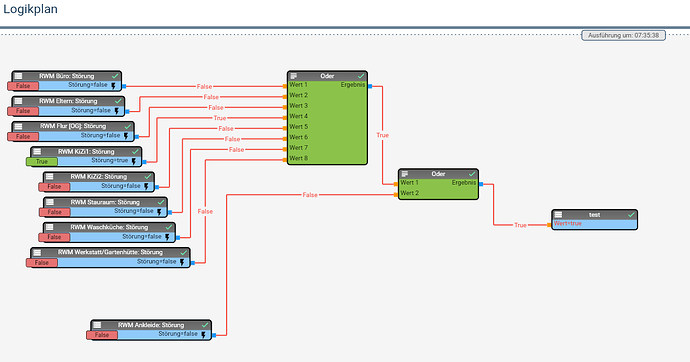This screenshot has width=690, height=362.
Task: Select Wert 2 input of the small Oder block
Action: coord(409,193)
